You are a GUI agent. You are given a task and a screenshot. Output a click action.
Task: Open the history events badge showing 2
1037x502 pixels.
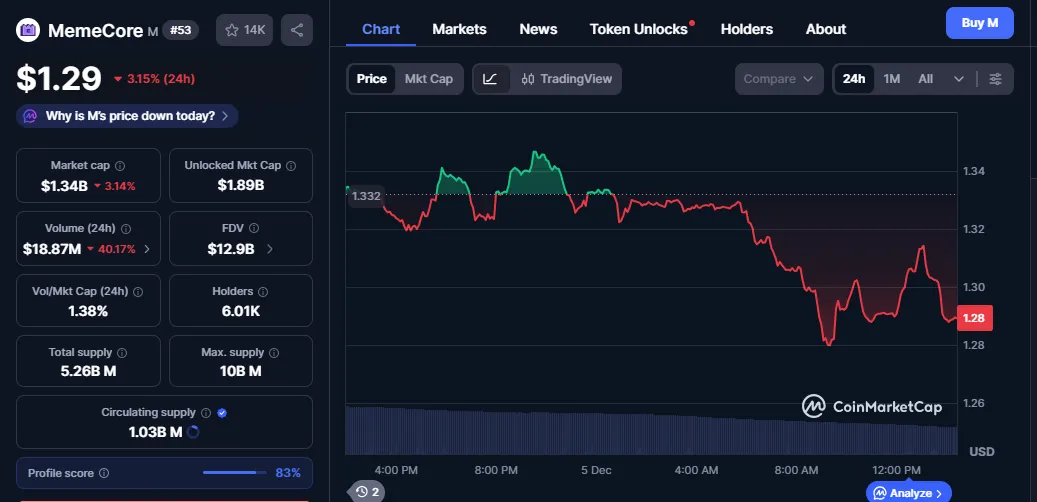(x=367, y=491)
